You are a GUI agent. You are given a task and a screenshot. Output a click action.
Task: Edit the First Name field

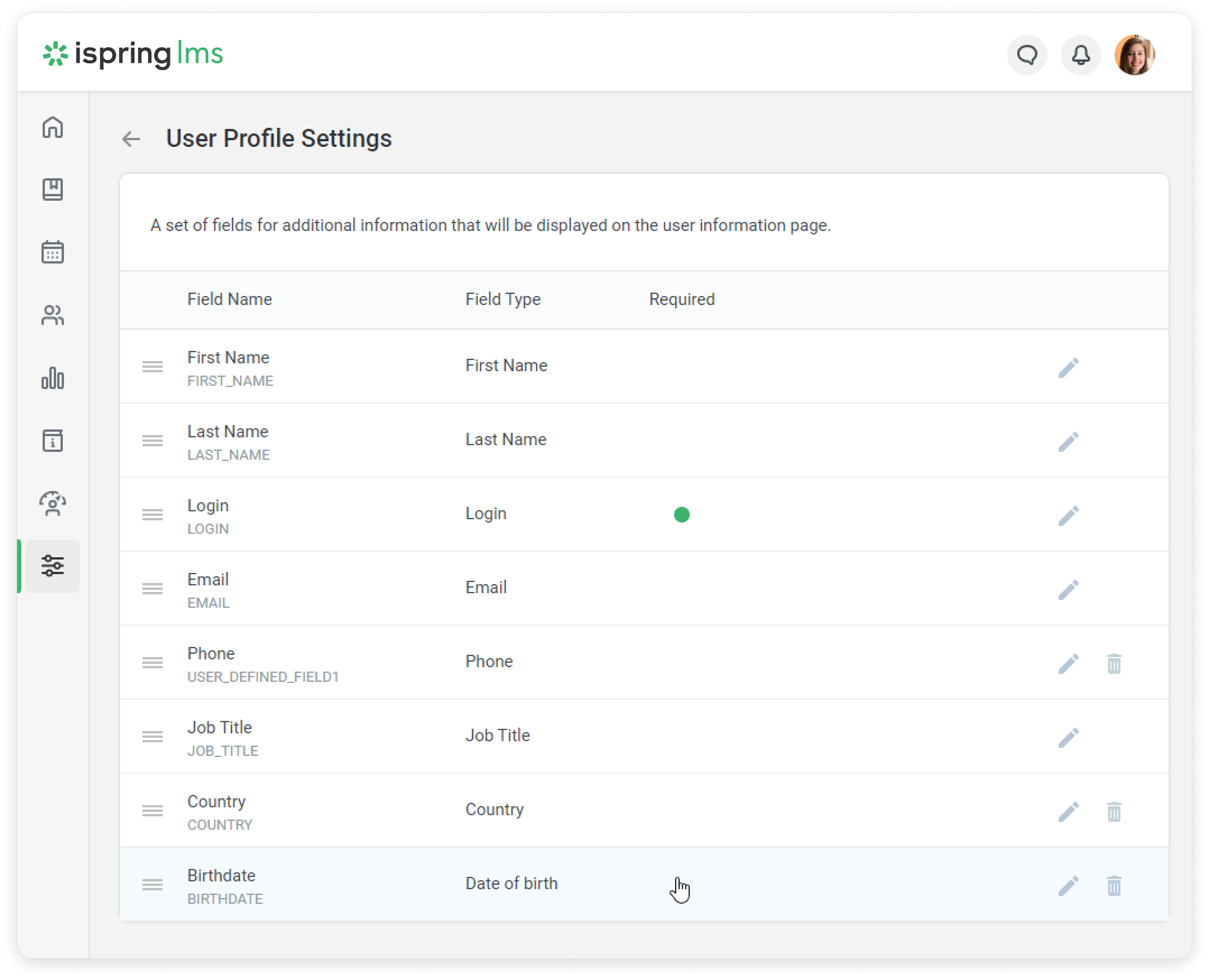pos(1068,368)
